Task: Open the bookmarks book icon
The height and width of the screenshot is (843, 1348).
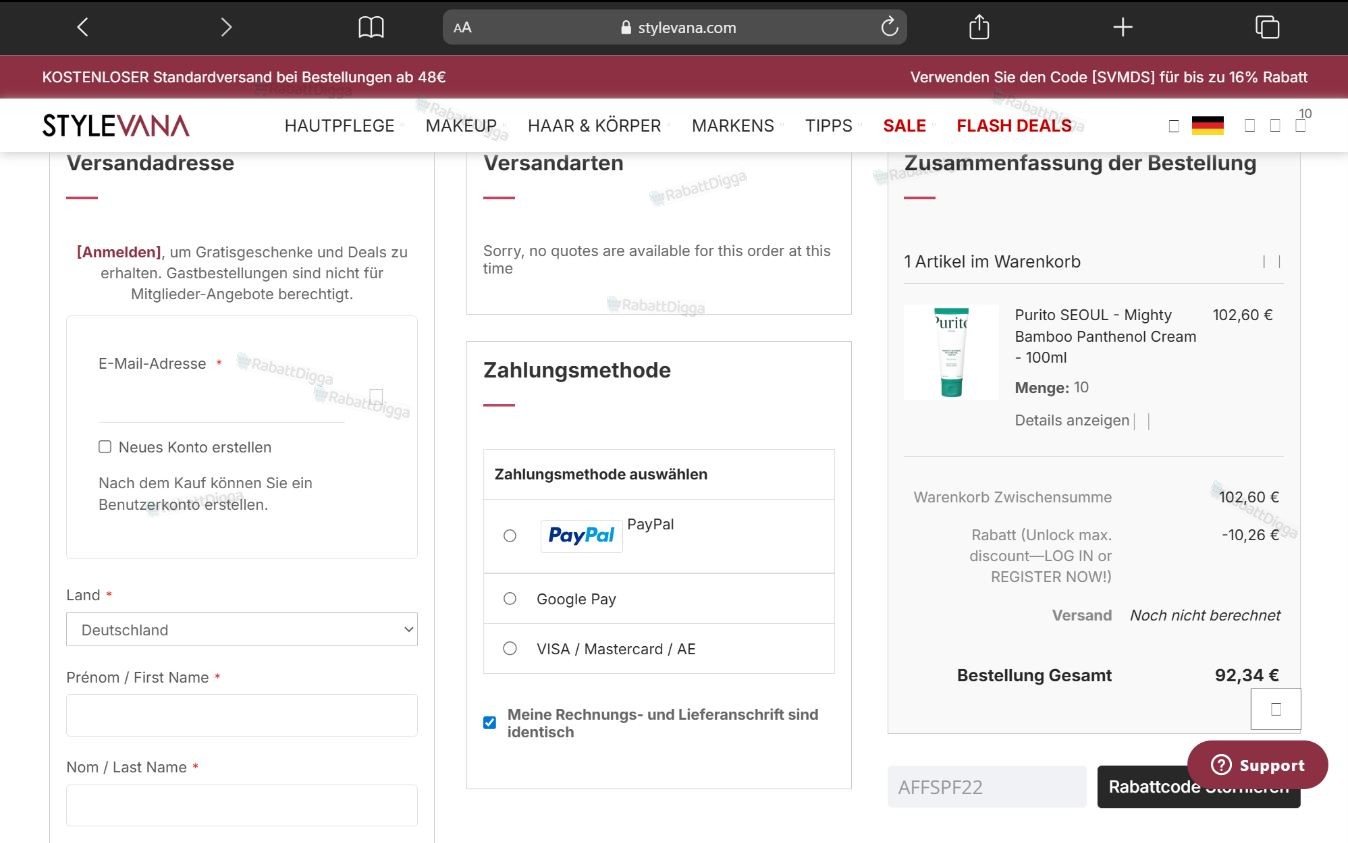Action: [371, 27]
